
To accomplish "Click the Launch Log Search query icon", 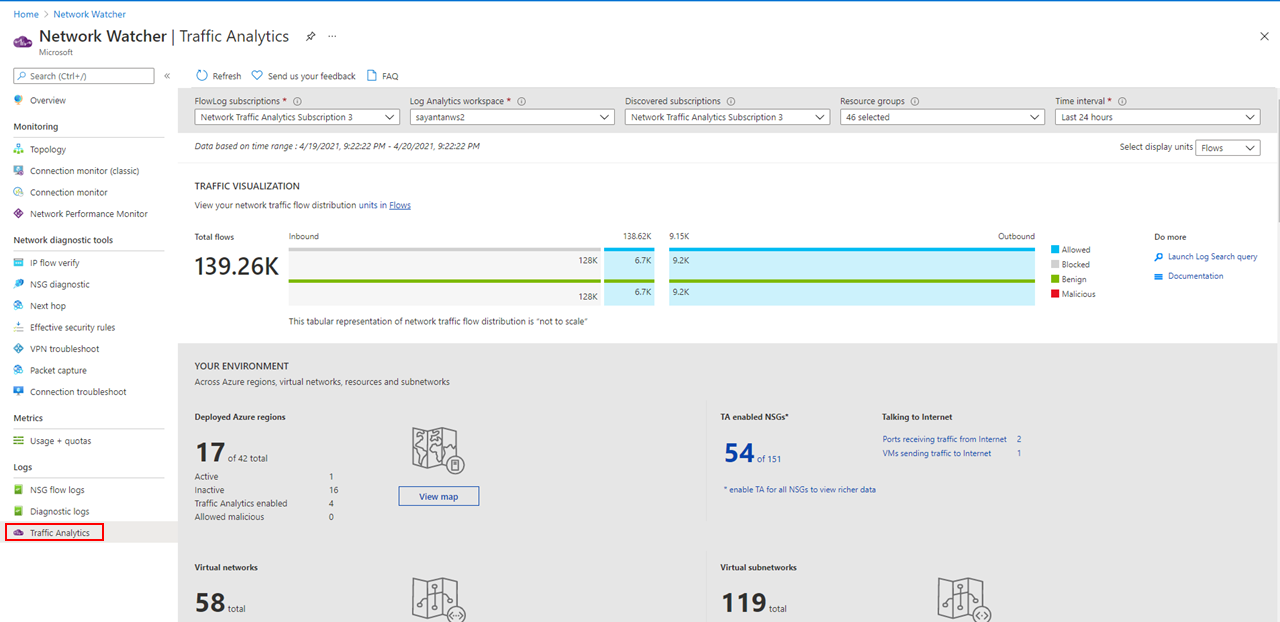I will click(x=1159, y=257).
